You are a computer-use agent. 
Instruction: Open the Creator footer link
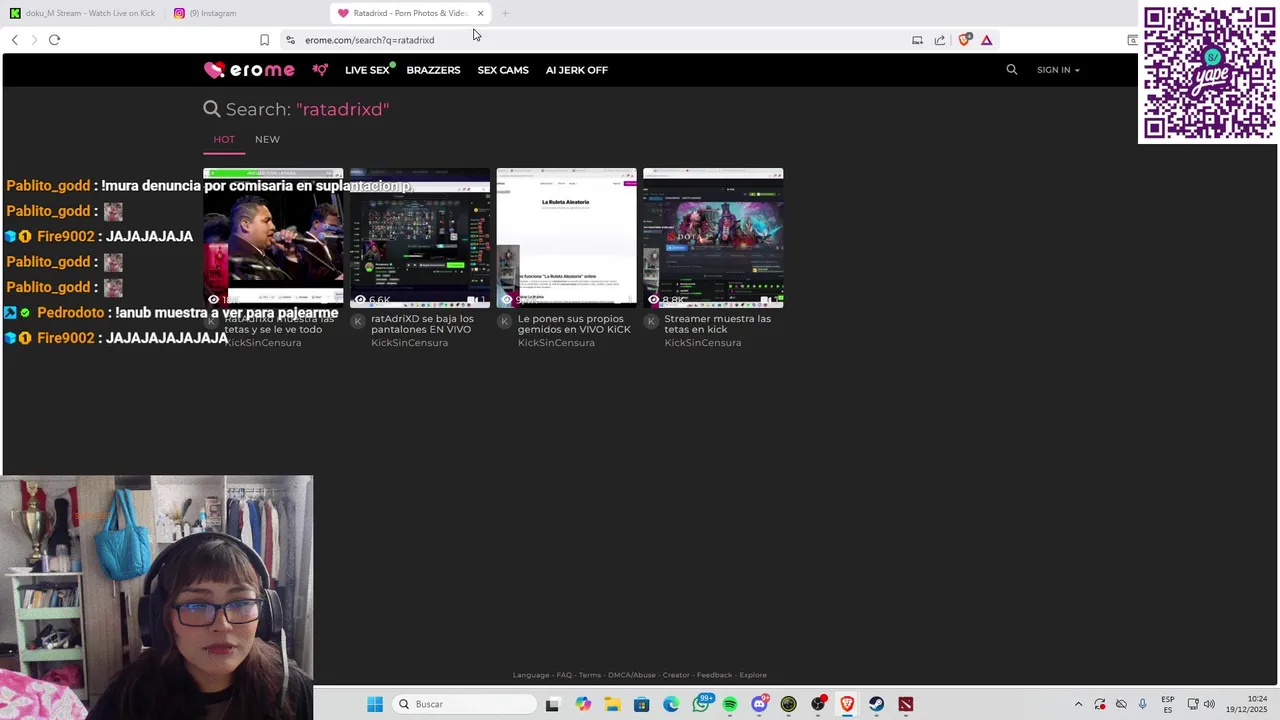click(x=676, y=675)
